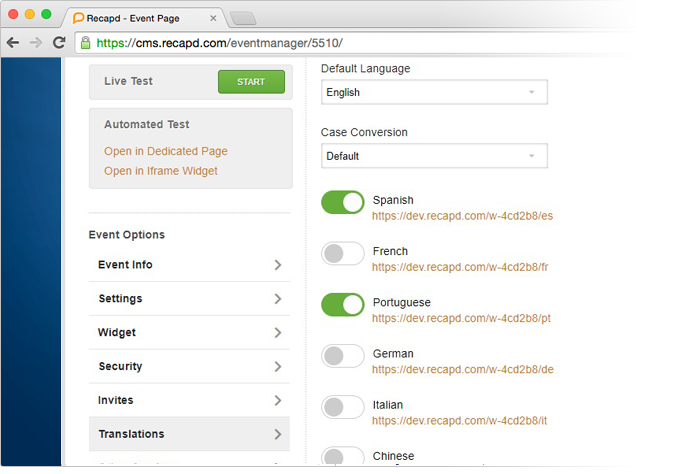Click chevron arrow next to Widget
This screenshot has height=474, width=698.
coord(278,332)
